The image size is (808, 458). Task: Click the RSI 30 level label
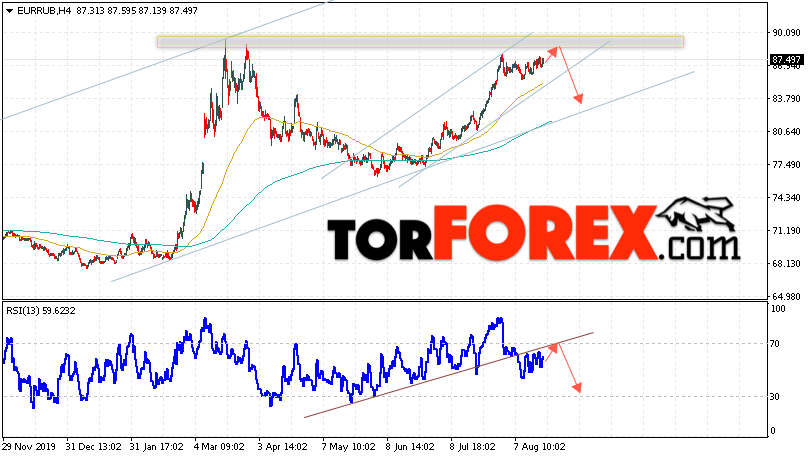[x=774, y=397]
